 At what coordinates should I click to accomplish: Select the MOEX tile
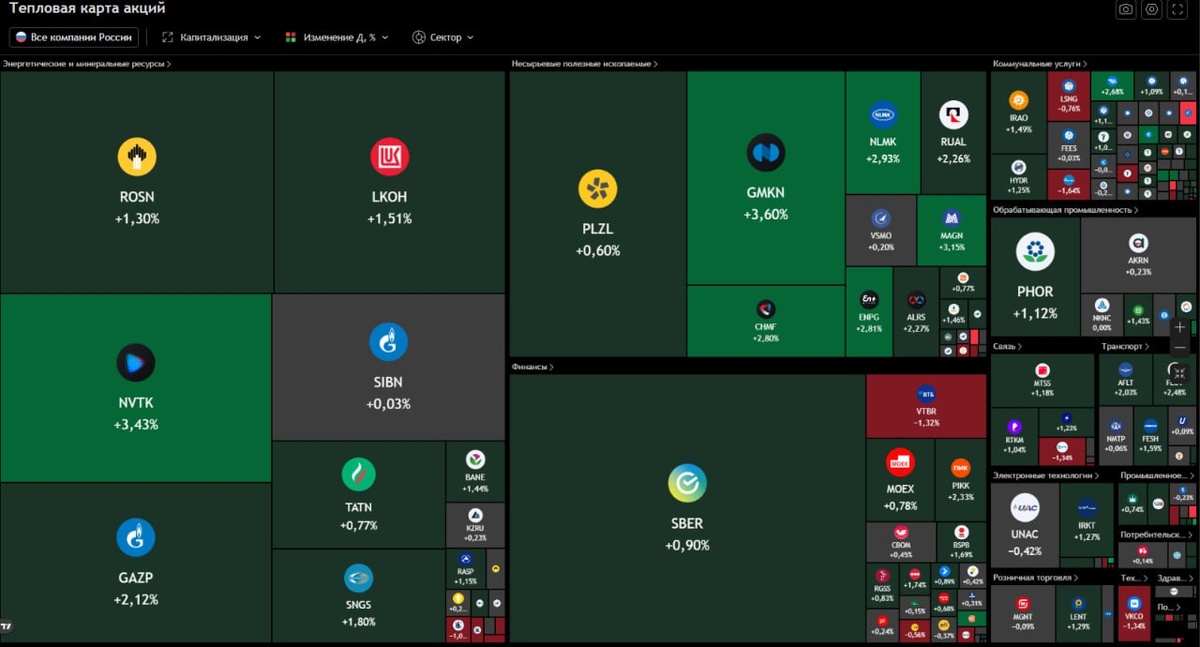click(900, 479)
